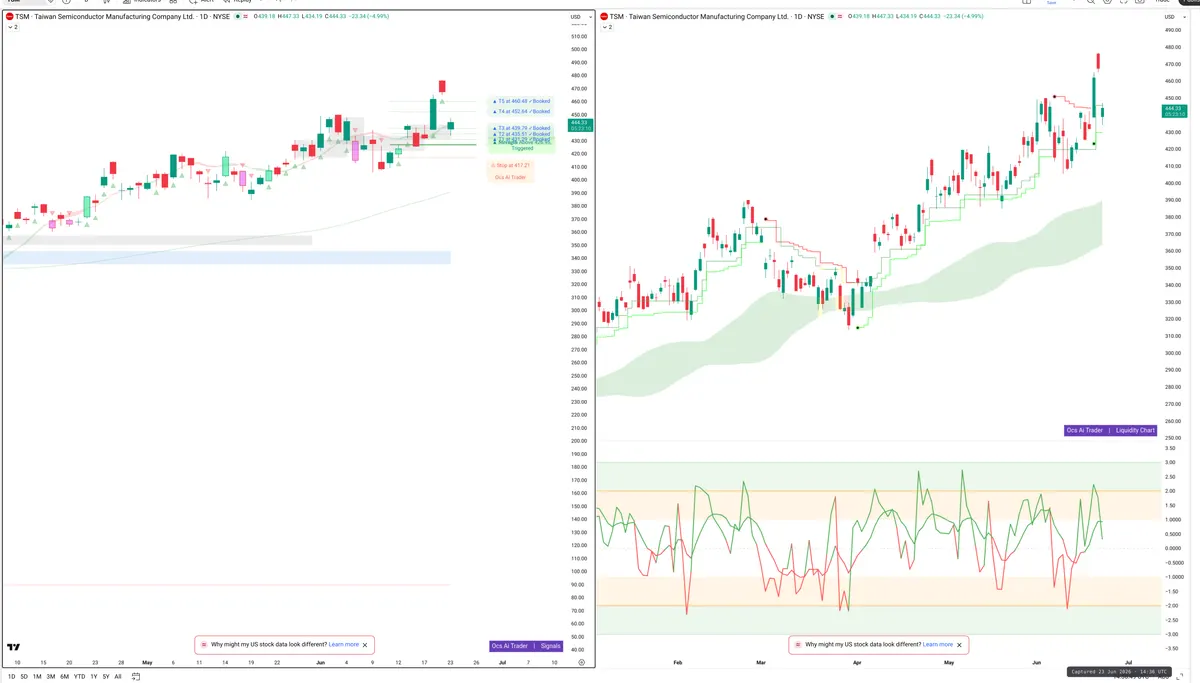Click blue support zone band on left chart
Viewport: 1200px width, 683px height.
pos(226,257)
